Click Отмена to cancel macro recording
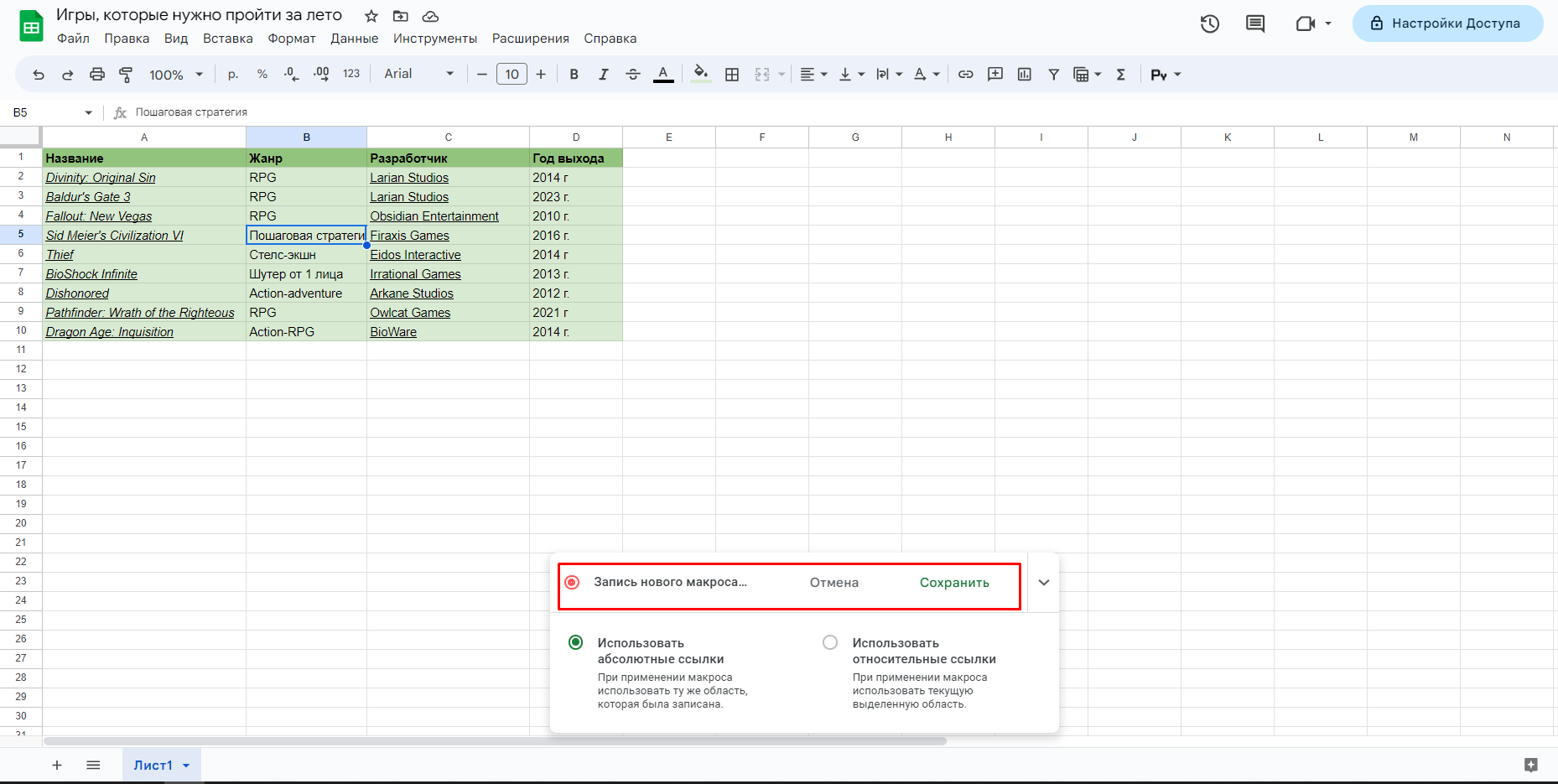Screen dimensions: 1558x784 pyautogui.click(x=834, y=583)
